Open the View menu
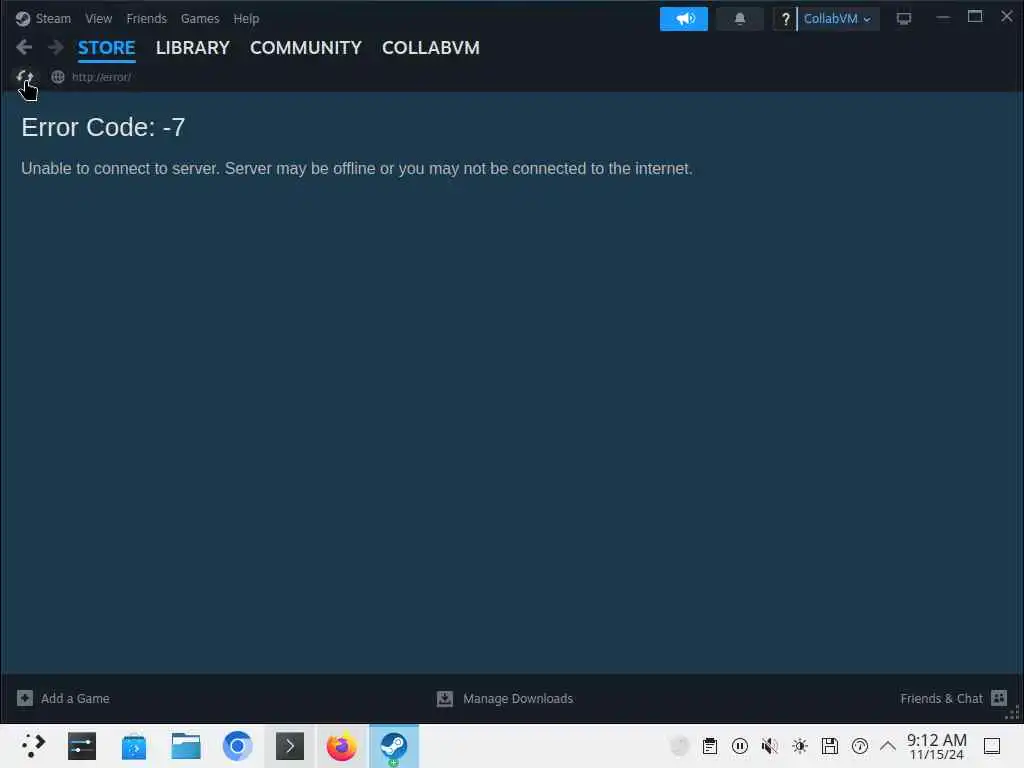1024x768 pixels. tap(99, 18)
